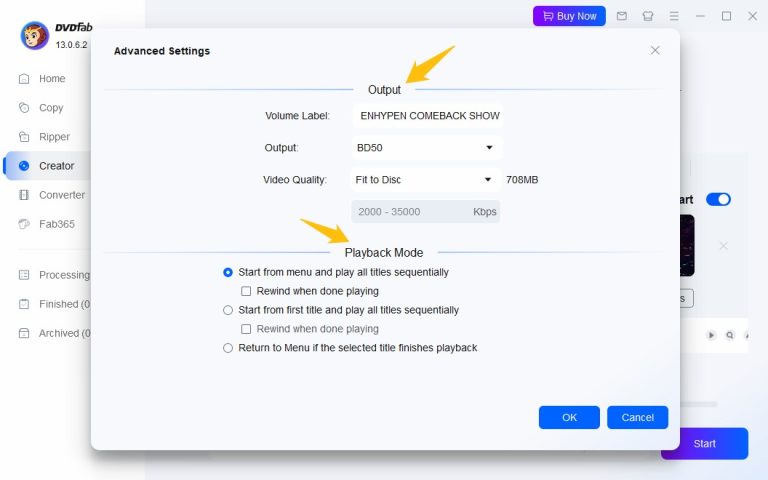The height and width of the screenshot is (480, 768).
Task: Click the Finished tasks icon
Action: click(24, 304)
